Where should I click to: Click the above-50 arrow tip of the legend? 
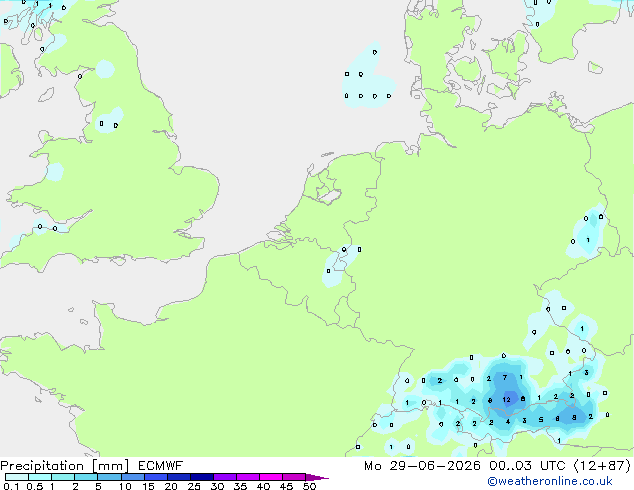click(x=317, y=477)
